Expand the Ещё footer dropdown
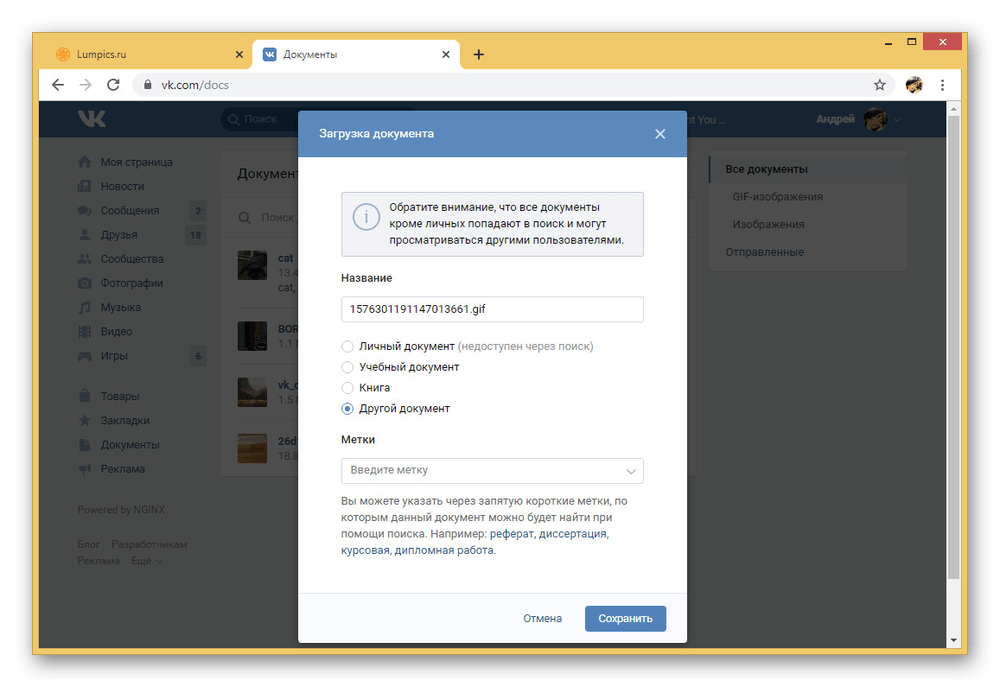The width and height of the screenshot is (1000, 687). (147, 561)
